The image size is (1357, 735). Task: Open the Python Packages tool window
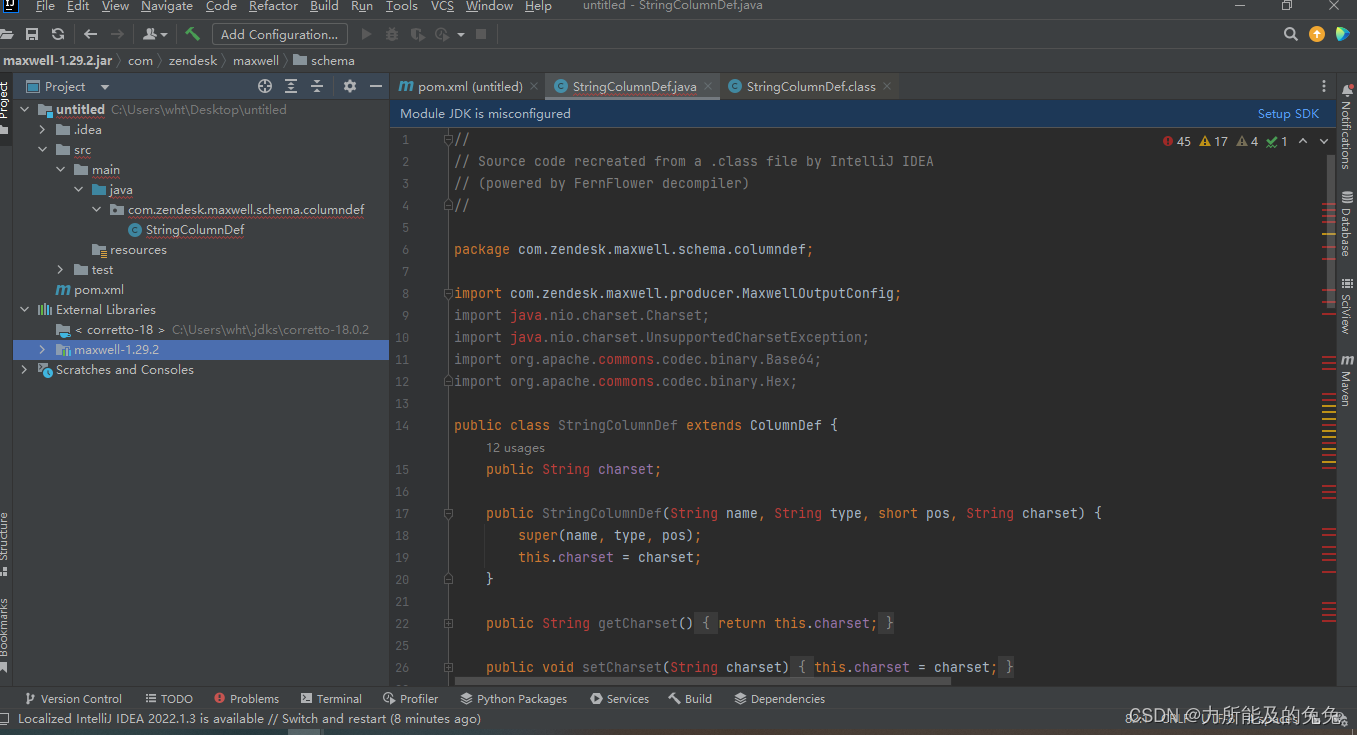click(513, 699)
